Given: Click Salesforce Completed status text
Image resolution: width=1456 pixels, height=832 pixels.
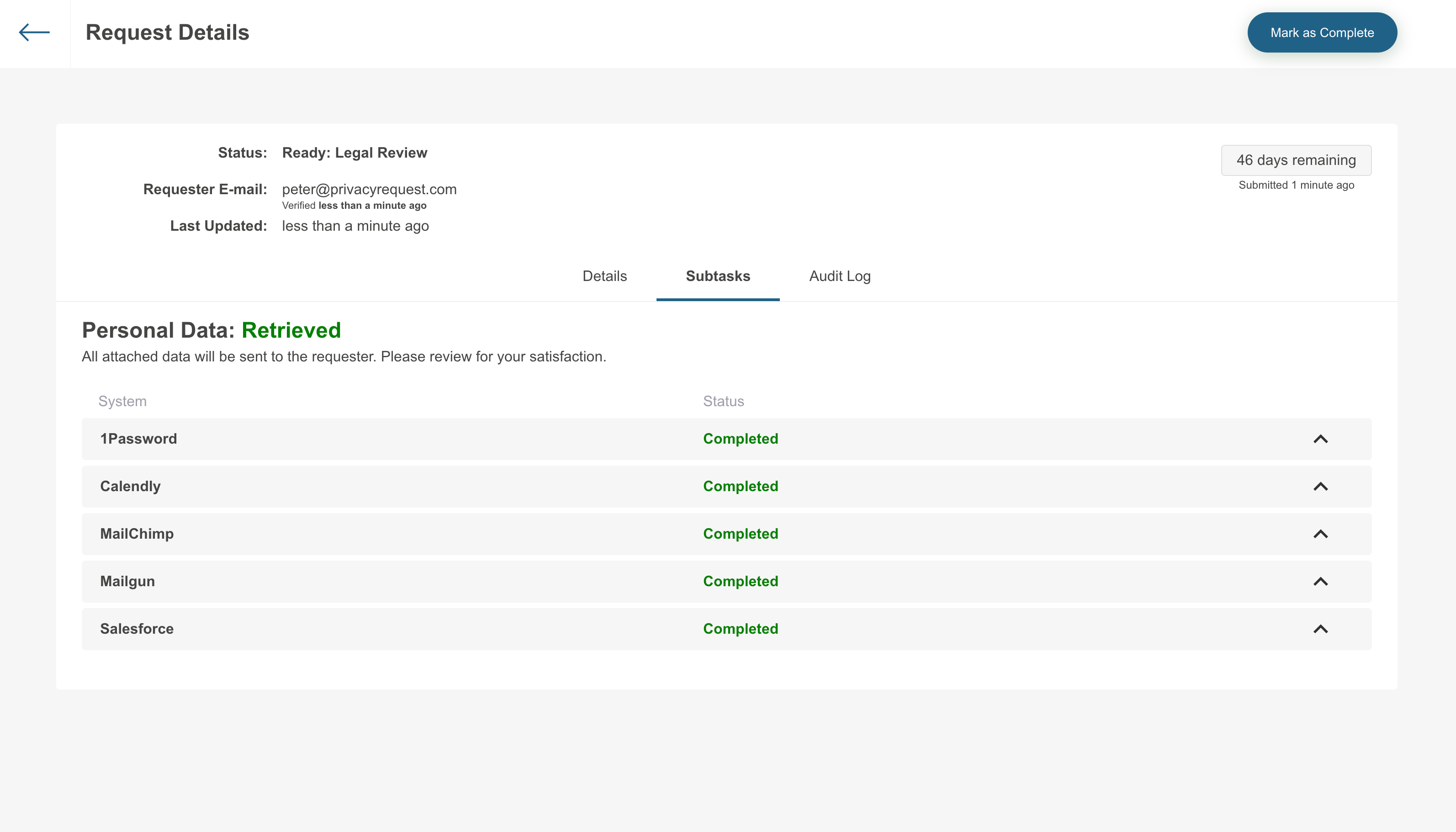Looking at the screenshot, I should pyautogui.click(x=740, y=629).
